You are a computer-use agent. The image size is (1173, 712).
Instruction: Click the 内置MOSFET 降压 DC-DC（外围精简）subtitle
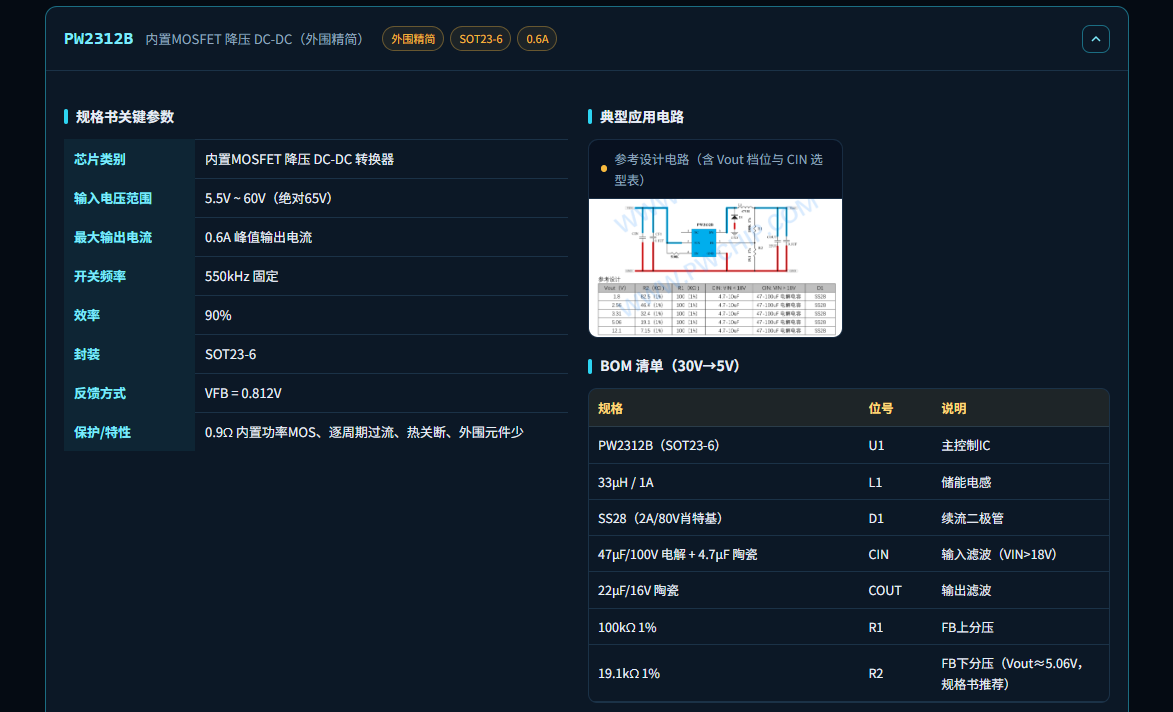(254, 39)
